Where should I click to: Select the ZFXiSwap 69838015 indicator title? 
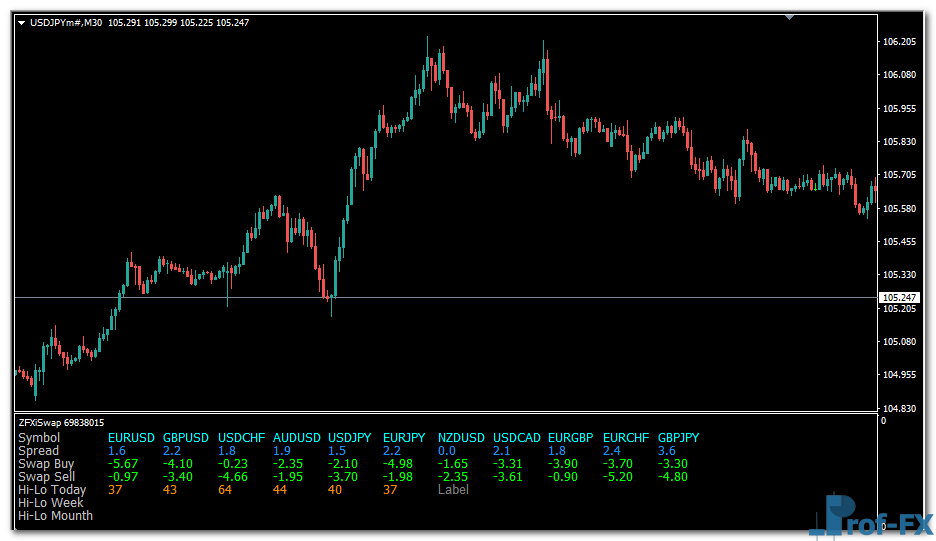[x=61, y=423]
